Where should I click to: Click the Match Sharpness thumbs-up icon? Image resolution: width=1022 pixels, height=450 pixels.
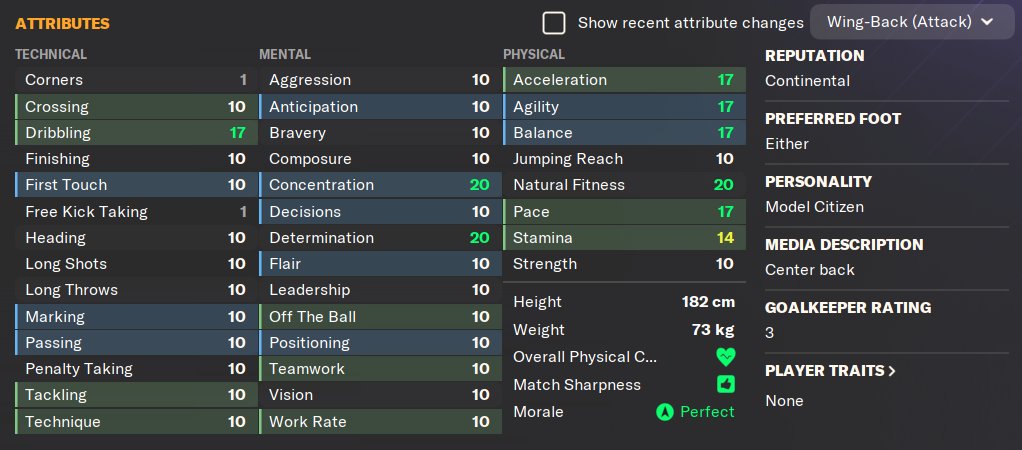(725, 384)
